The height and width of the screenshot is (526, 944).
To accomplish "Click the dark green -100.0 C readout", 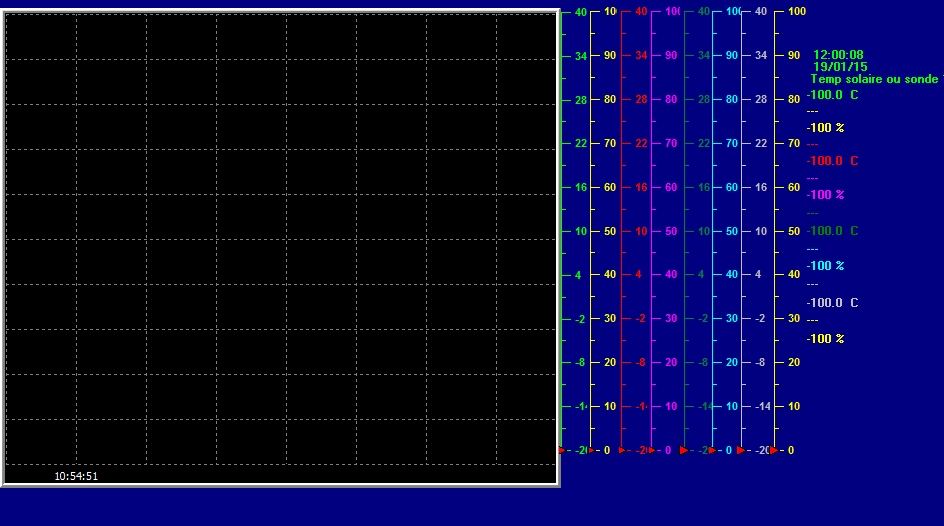I will [x=833, y=231].
